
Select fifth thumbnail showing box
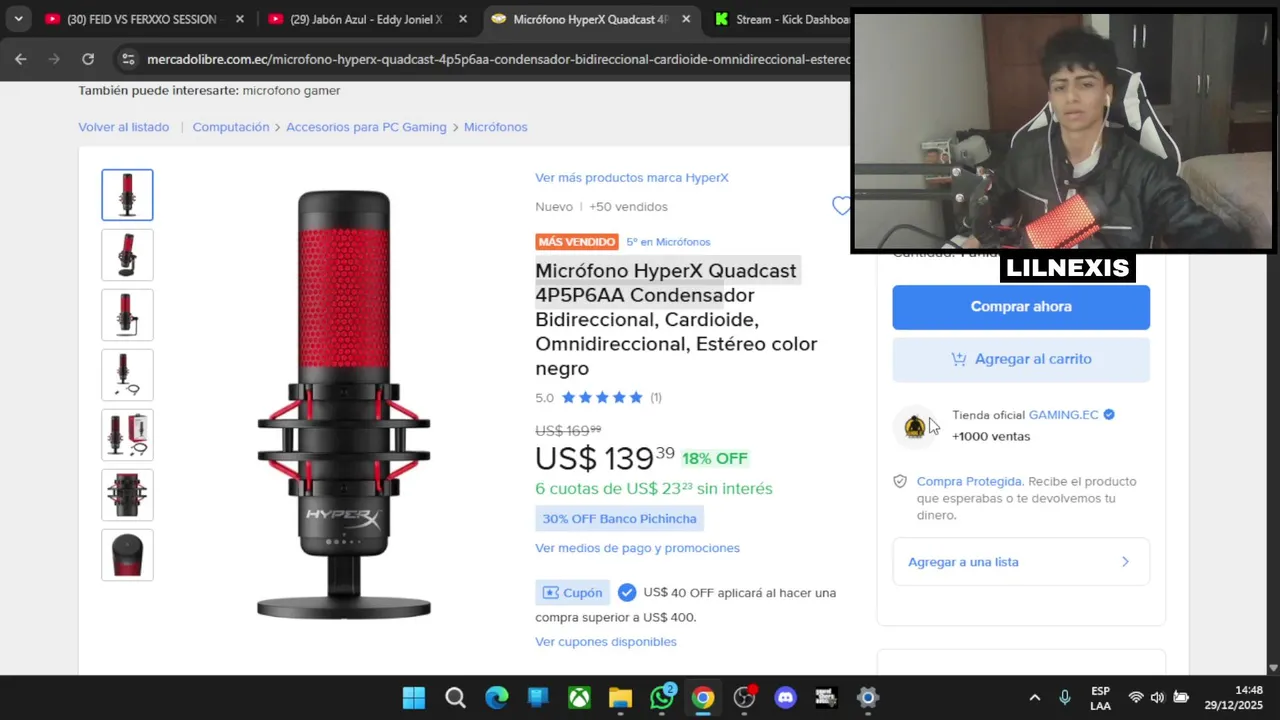(x=127, y=435)
